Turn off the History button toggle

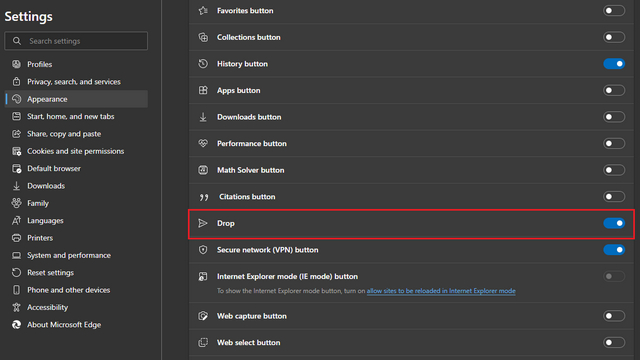(x=614, y=64)
